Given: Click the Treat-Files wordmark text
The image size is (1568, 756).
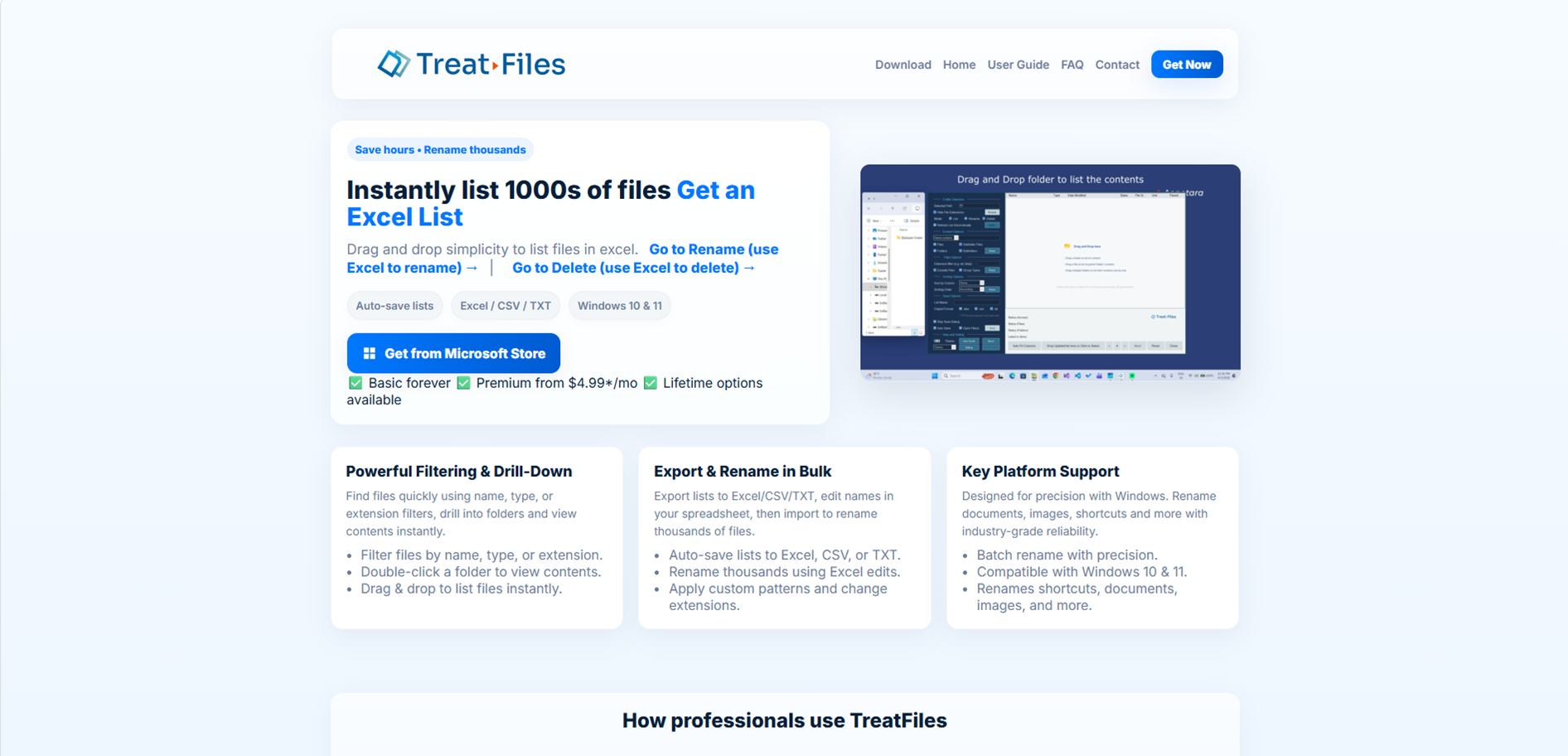Looking at the screenshot, I should click(x=491, y=64).
